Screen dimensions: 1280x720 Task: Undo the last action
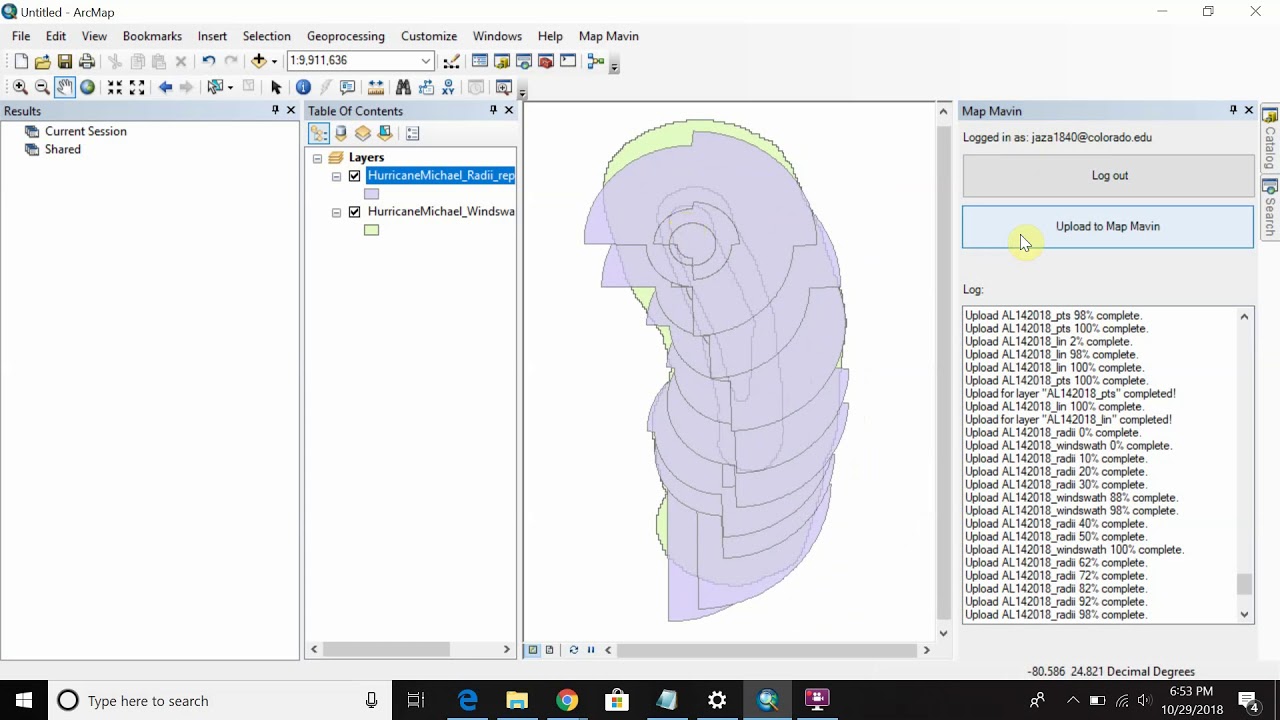coord(208,61)
